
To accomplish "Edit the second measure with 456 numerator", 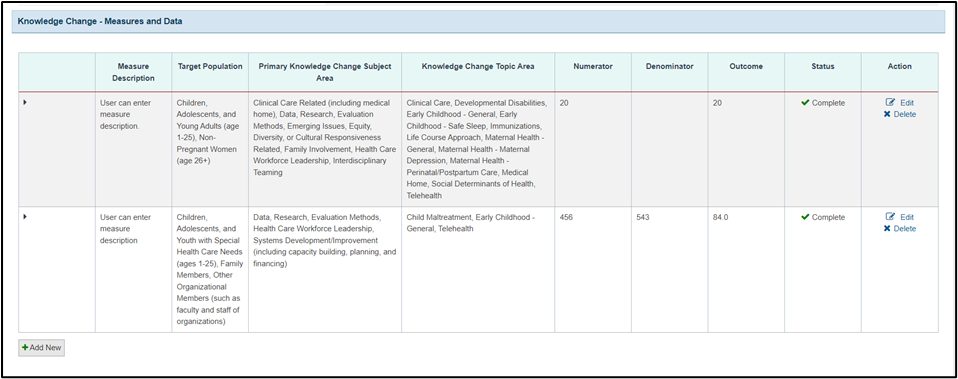I will coord(899,217).
